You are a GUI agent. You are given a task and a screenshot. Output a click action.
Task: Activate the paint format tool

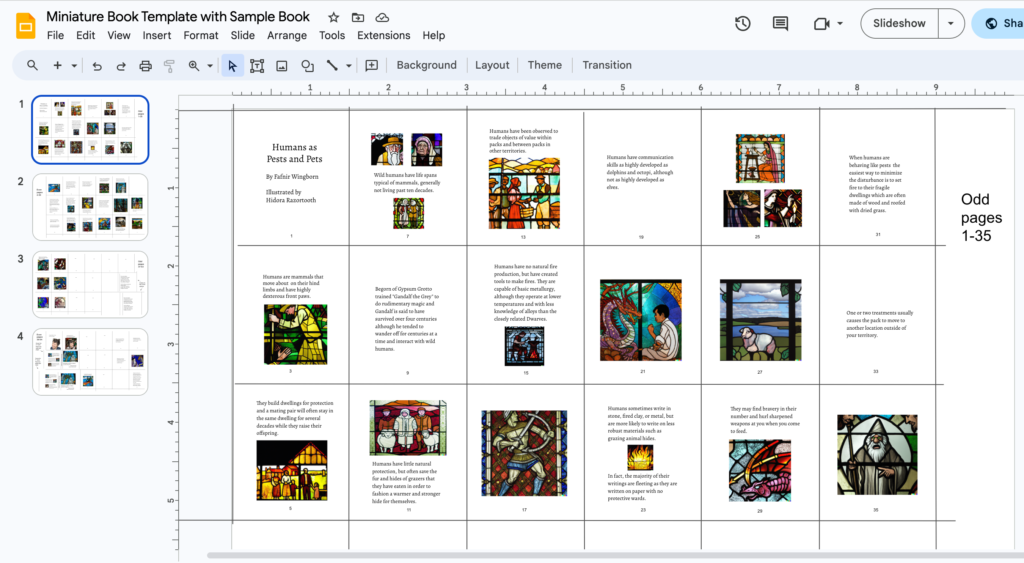169,65
